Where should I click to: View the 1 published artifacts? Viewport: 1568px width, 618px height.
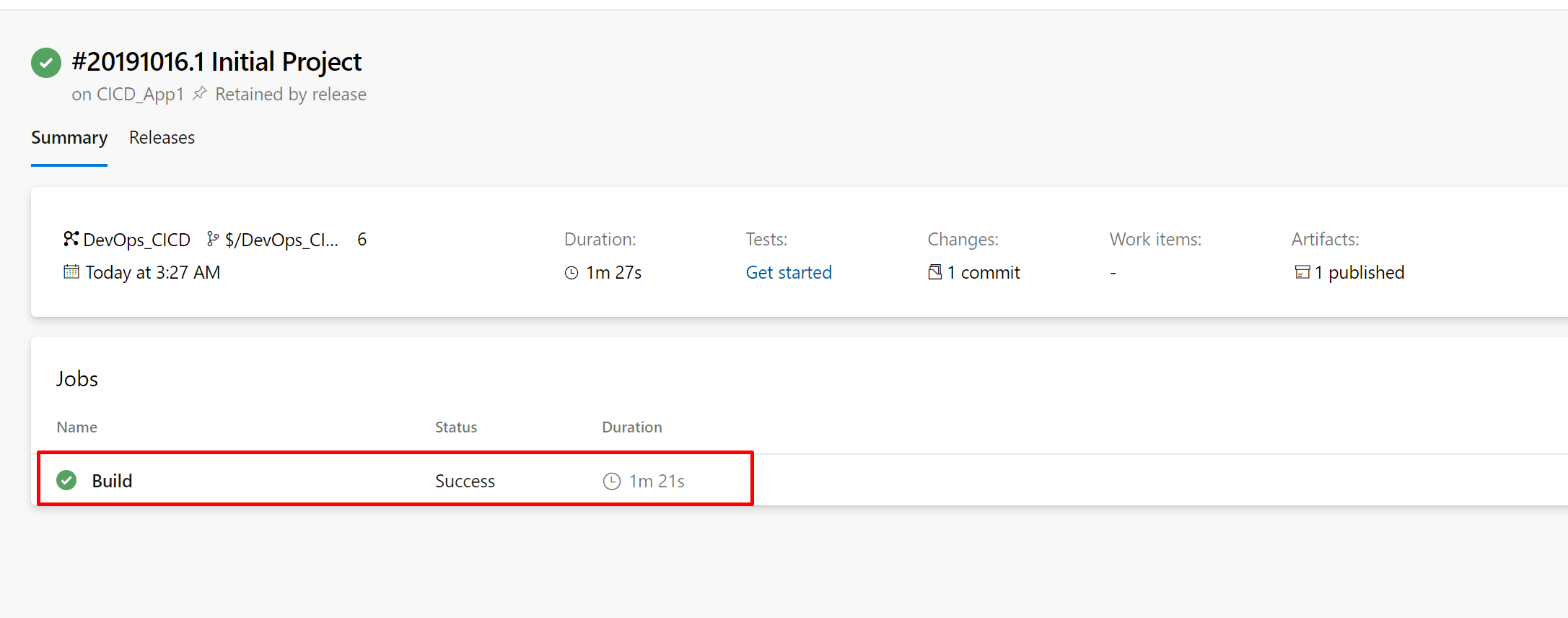tap(1359, 272)
